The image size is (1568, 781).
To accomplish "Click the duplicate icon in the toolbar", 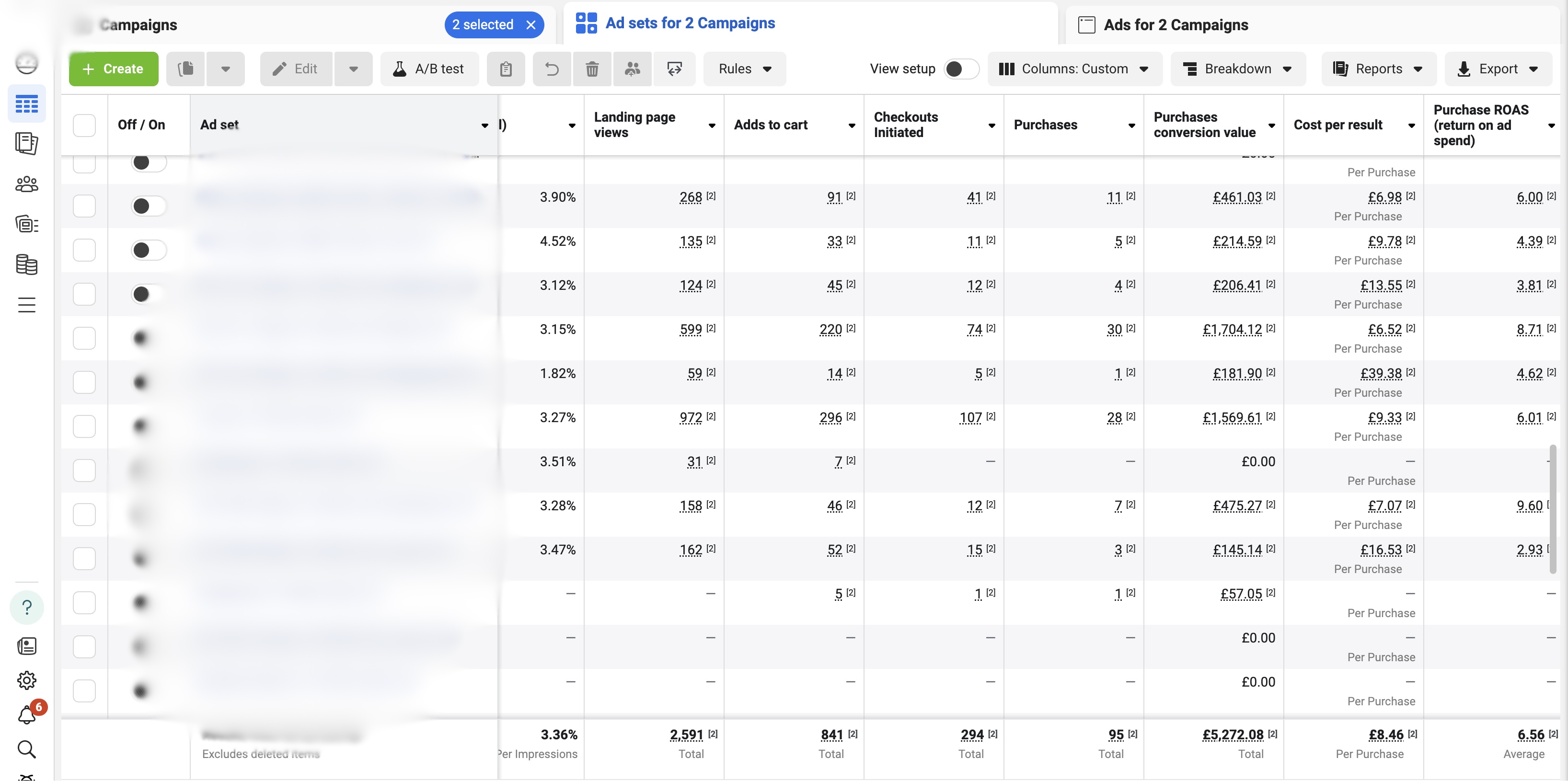I will click(185, 69).
